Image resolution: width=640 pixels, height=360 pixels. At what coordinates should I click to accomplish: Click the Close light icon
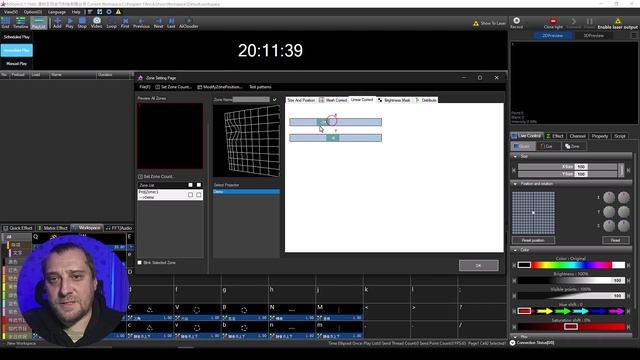[x=553, y=22]
